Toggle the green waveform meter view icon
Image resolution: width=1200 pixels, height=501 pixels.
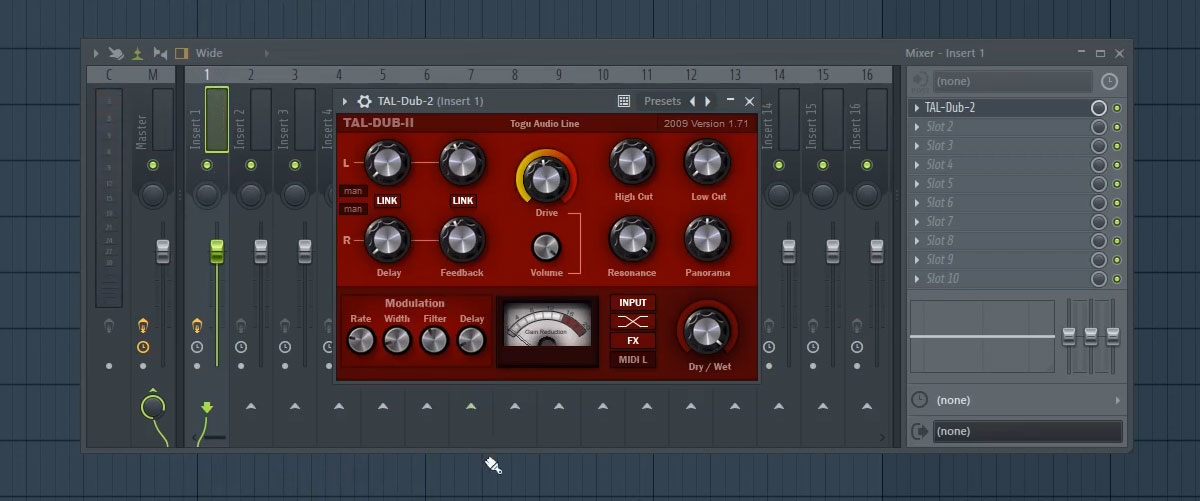tap(138, 53)
